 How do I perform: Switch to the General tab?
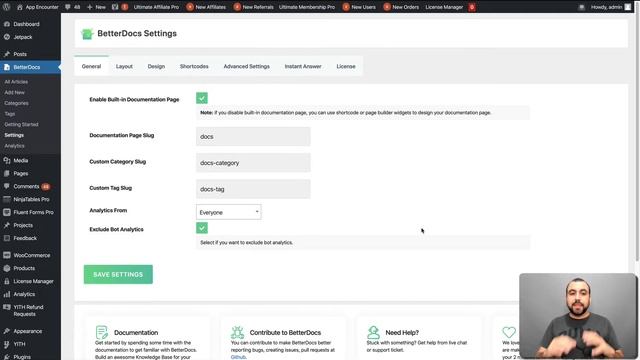click(91, 66)
